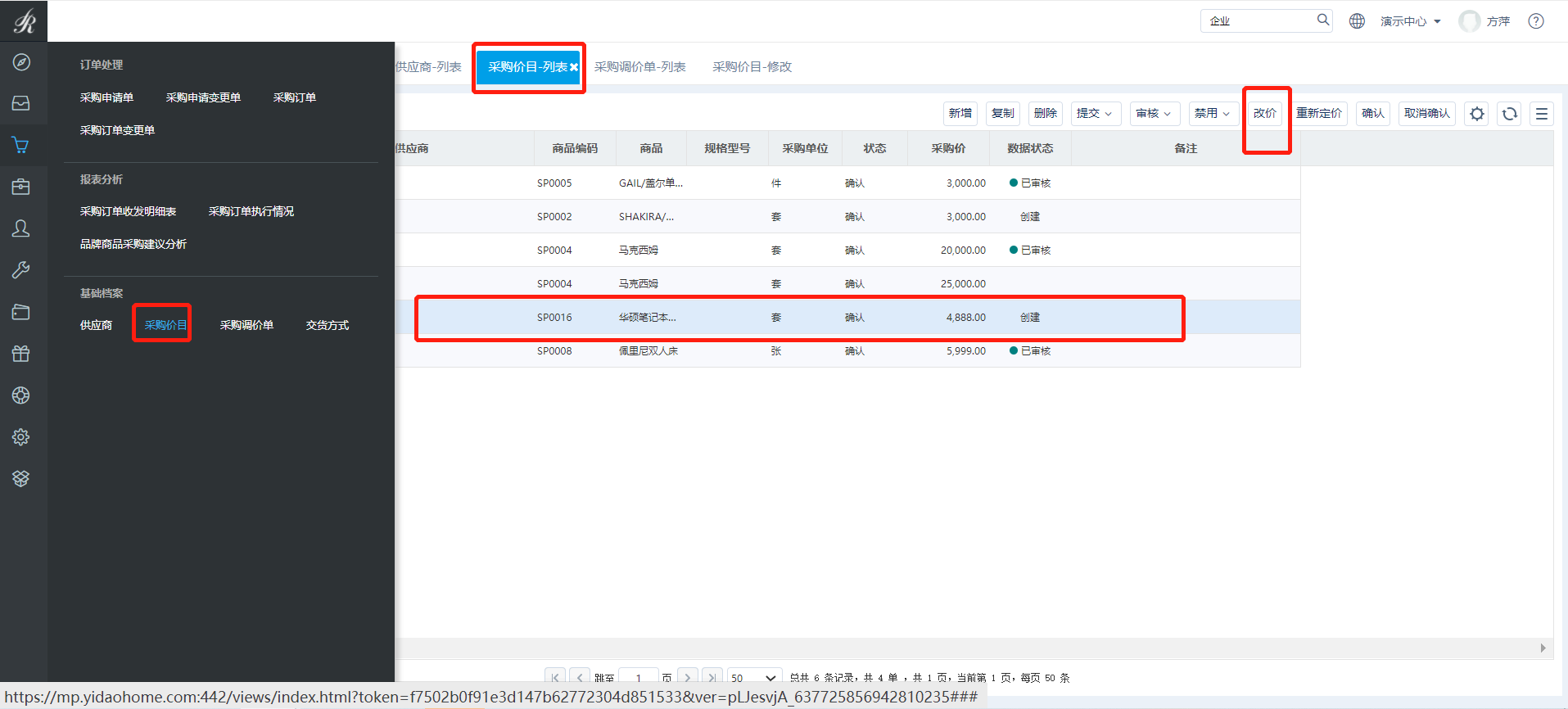Select row with code SP0005
The image size is (1568, 709).
tap(847, 183)
